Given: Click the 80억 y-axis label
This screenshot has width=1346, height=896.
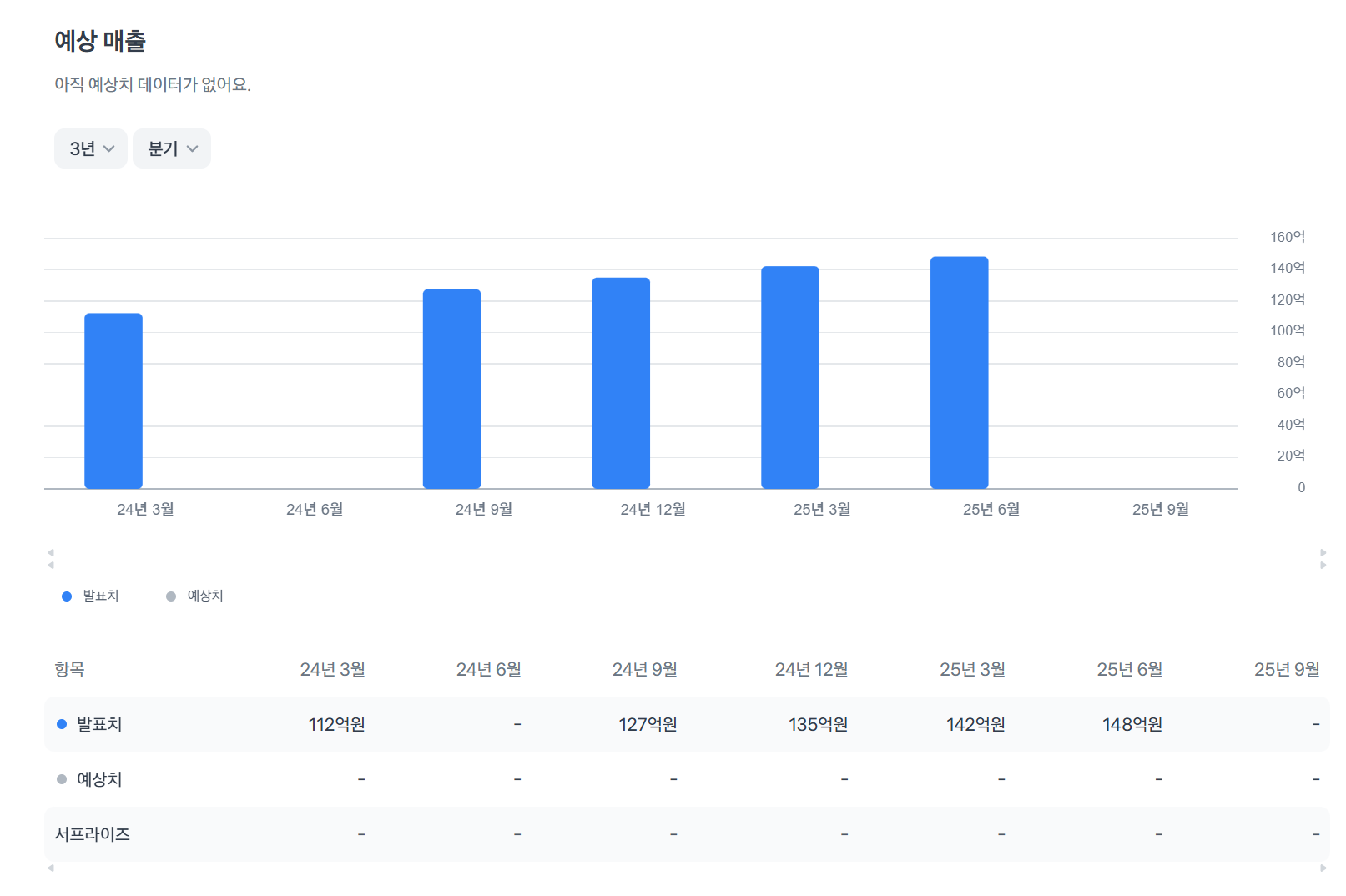Looking at the screenshot, I should pos(1291,362).
